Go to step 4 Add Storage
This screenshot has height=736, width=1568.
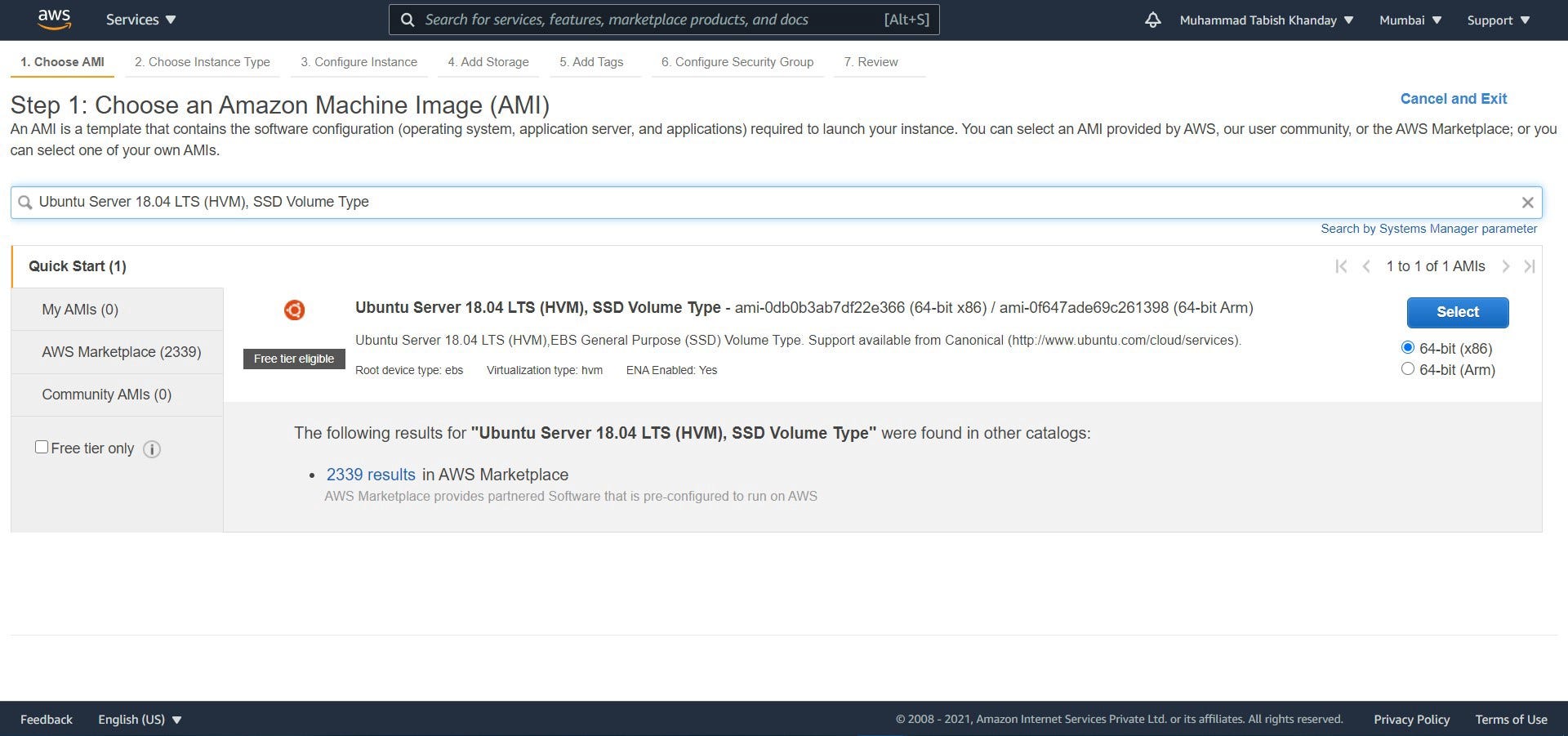coord(488,62)
